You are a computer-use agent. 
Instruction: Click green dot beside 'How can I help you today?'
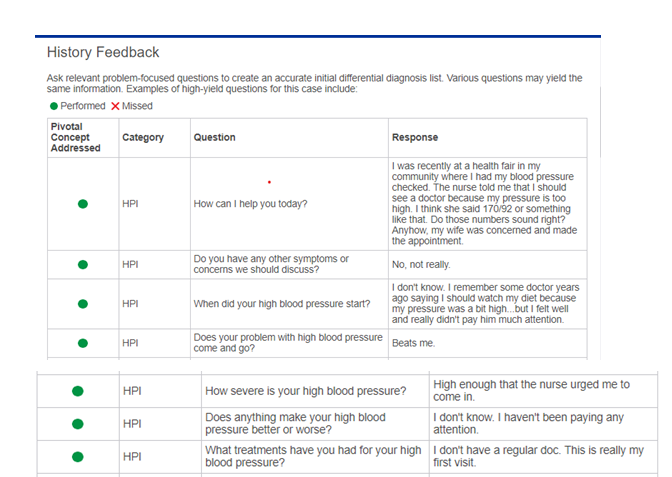point(83,204)
